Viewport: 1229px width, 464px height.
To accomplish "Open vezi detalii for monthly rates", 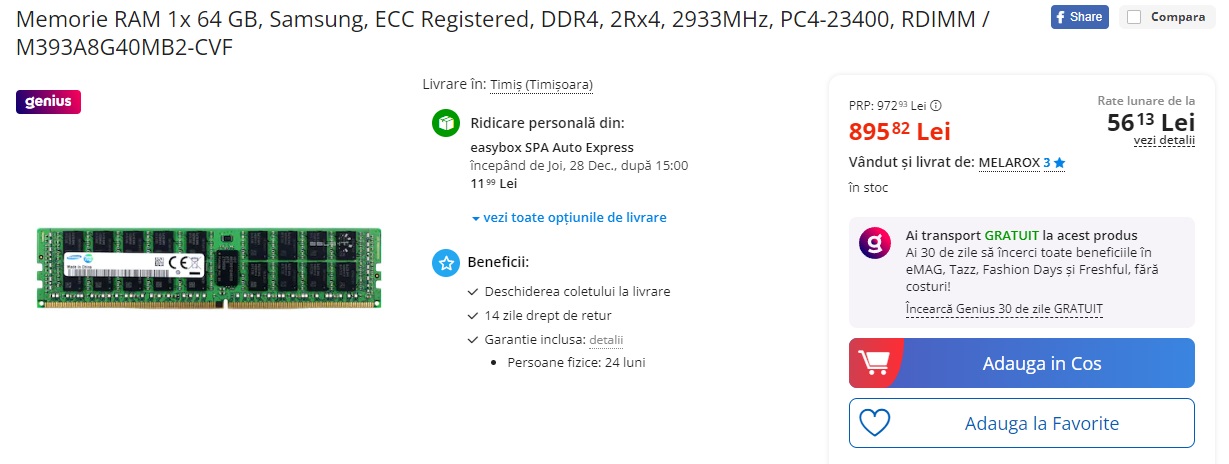I will click(x=1164, y=140).
